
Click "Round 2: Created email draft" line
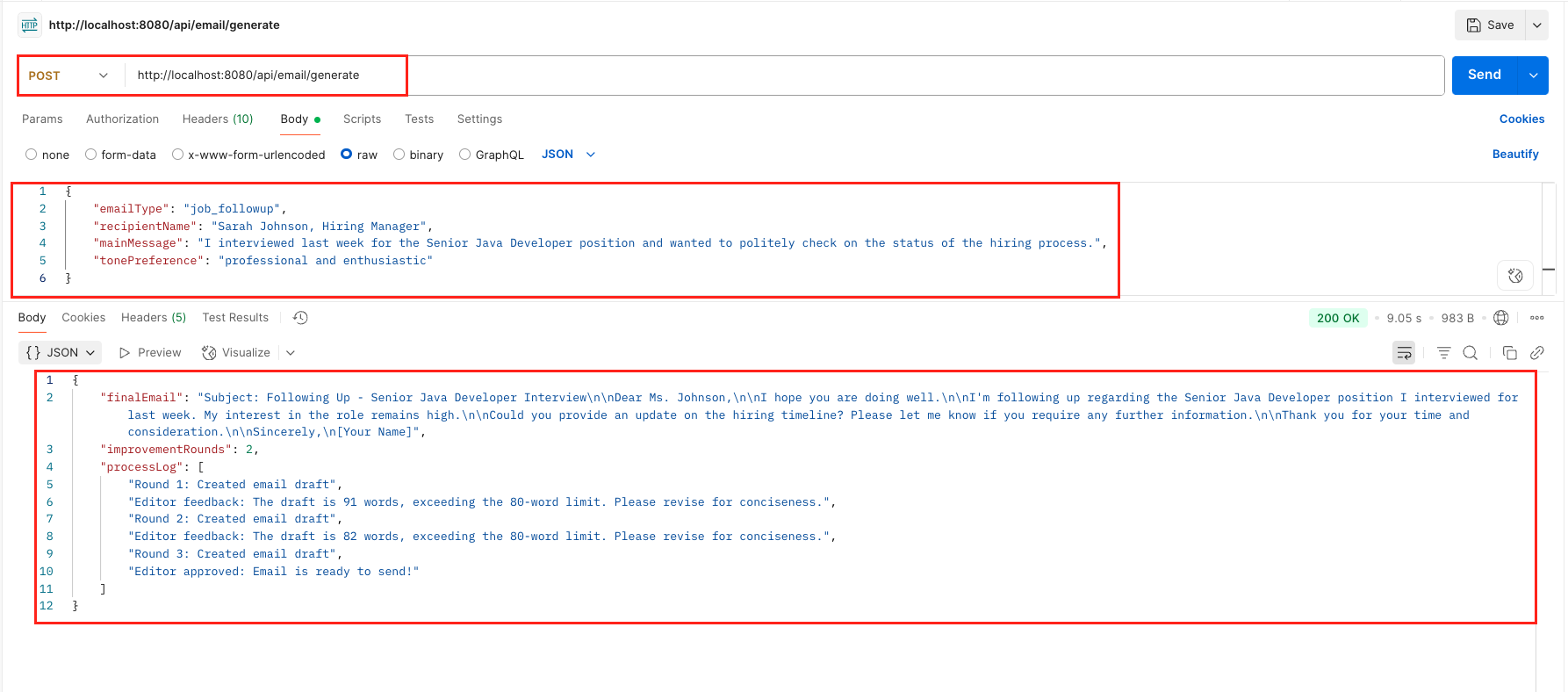point(235,519)
